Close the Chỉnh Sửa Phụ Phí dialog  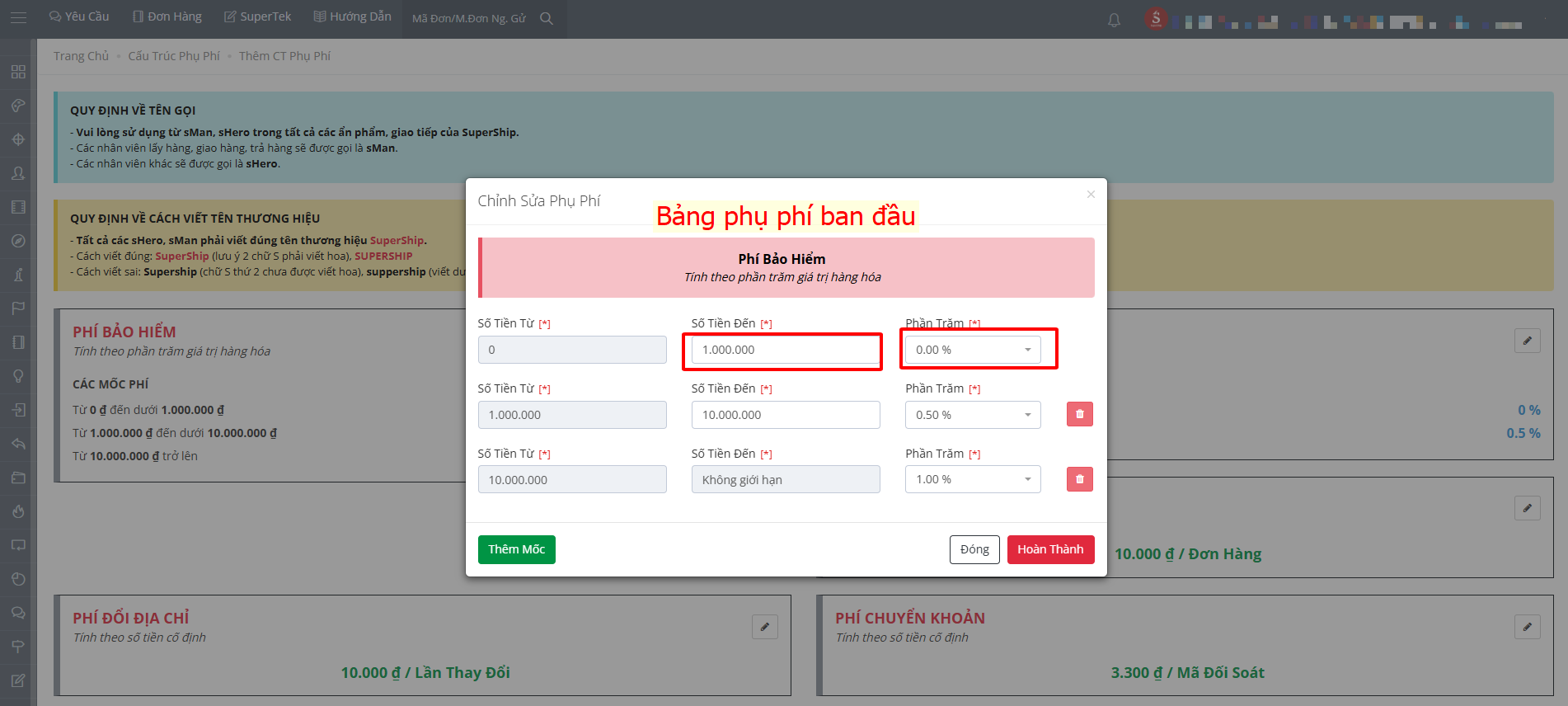[x=1091, y=195]
